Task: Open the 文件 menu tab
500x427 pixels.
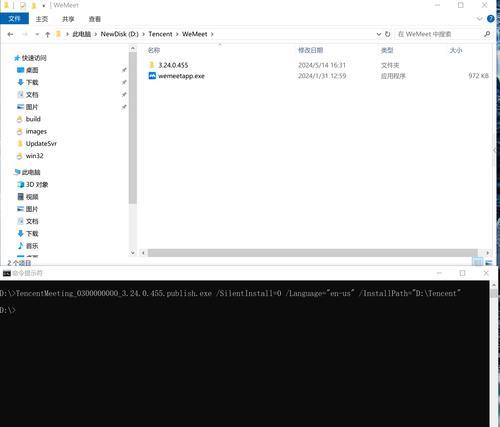Action: pos(14,19)
